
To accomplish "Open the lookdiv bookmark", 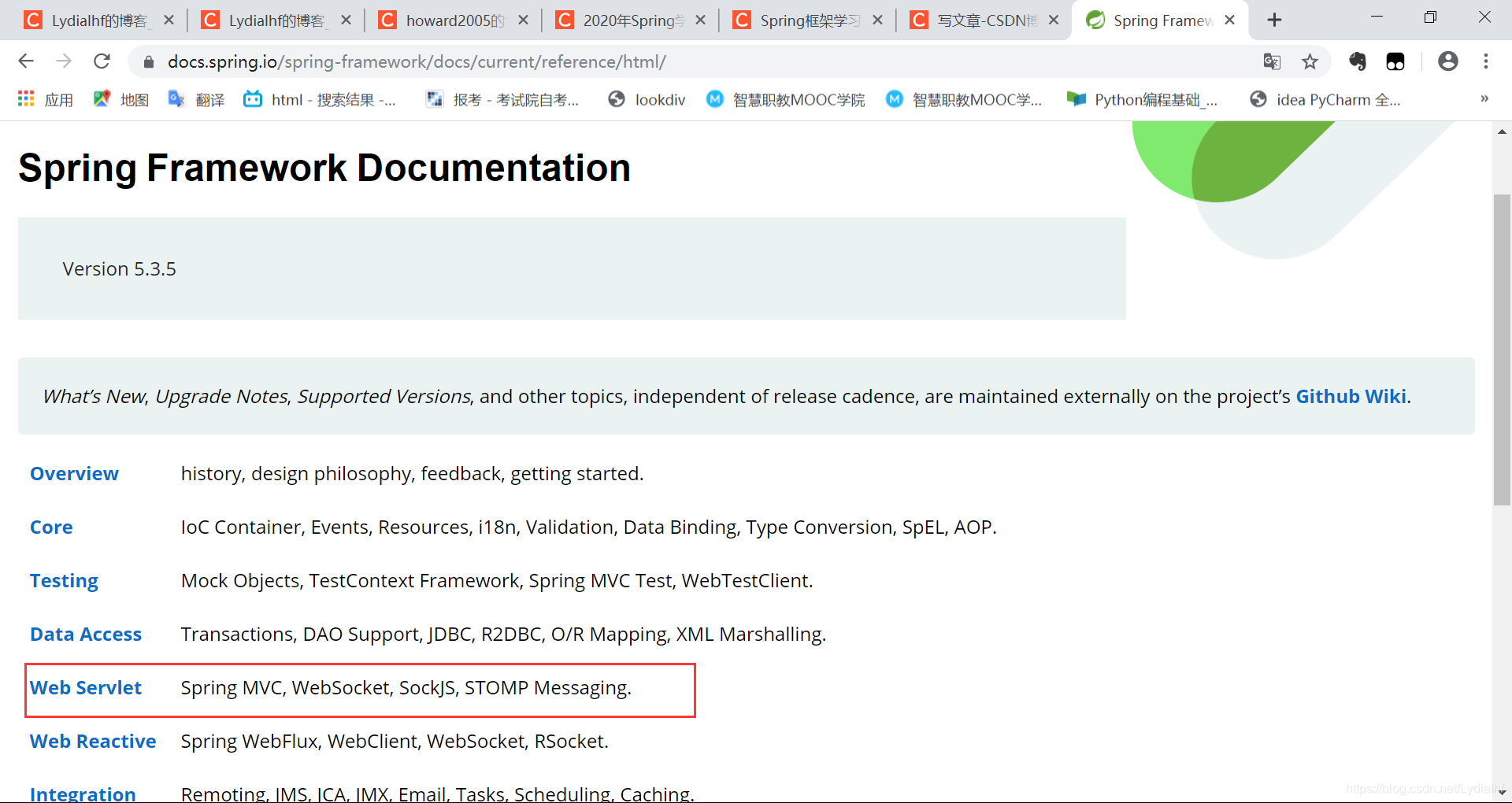I will tap(647, 99).
